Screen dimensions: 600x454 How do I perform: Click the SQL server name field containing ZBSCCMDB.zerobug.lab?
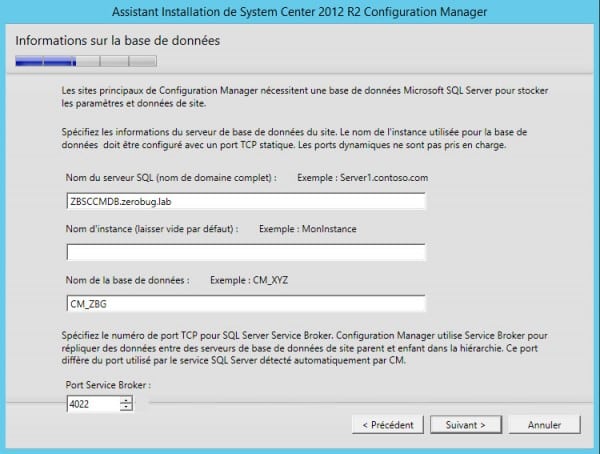244,200
